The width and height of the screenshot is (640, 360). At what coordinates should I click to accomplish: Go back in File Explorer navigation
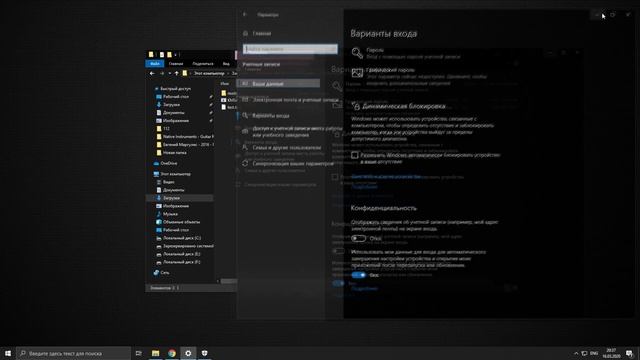[152, 73]
